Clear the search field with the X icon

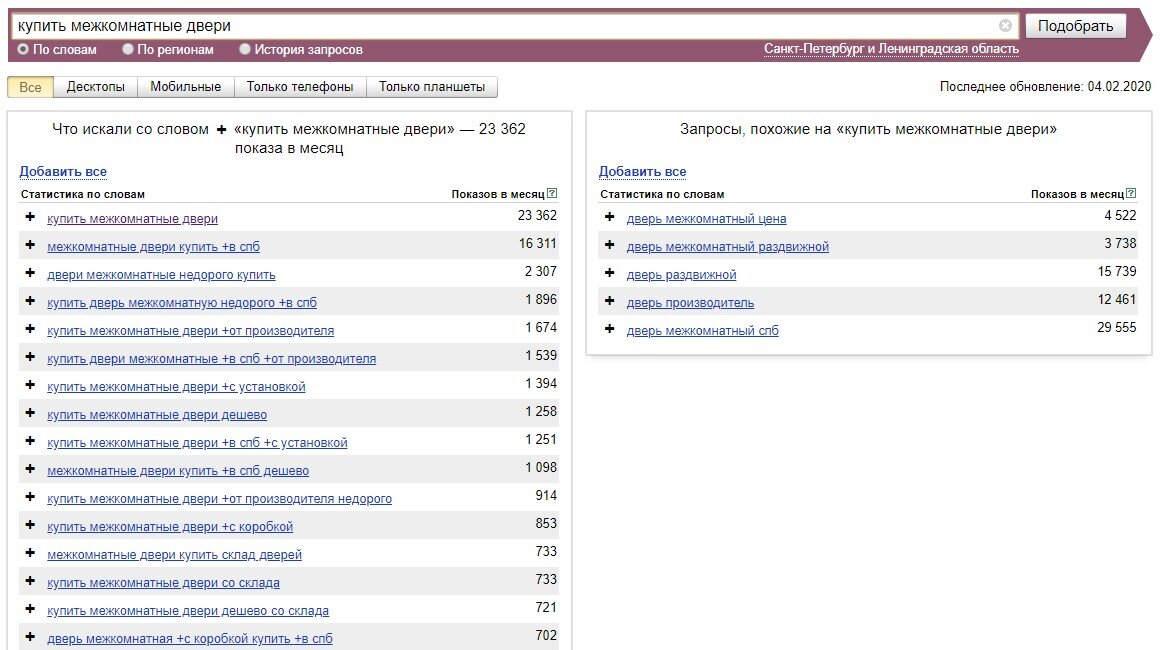coord(1005,26)
